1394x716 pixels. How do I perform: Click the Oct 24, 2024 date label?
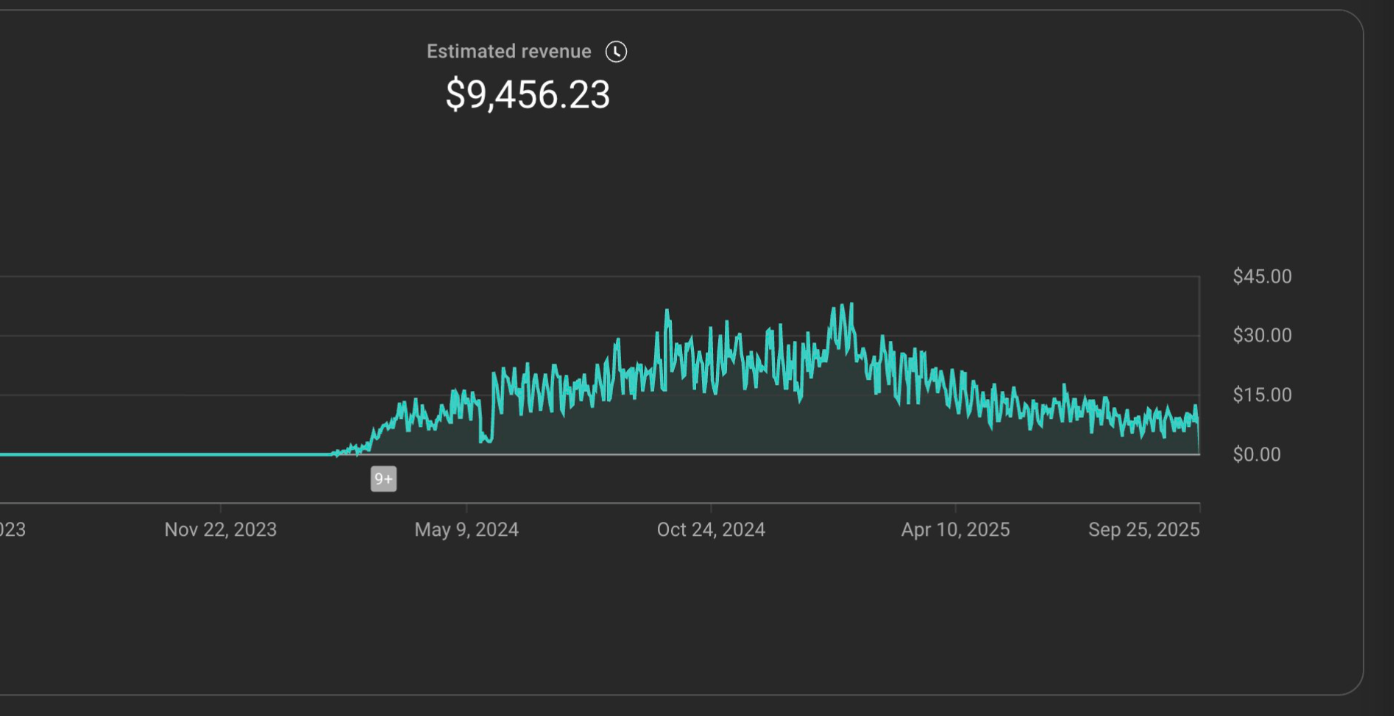tap(711, 529)
